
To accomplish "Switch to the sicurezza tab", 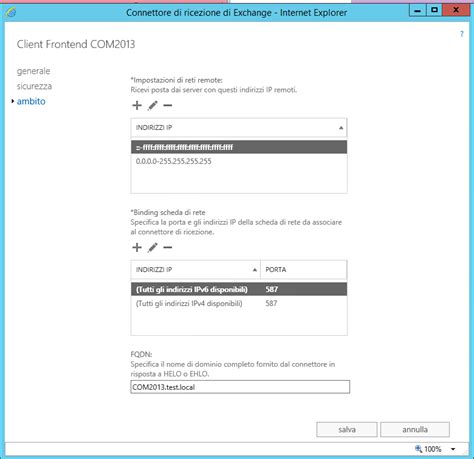I will pos(34,86).
